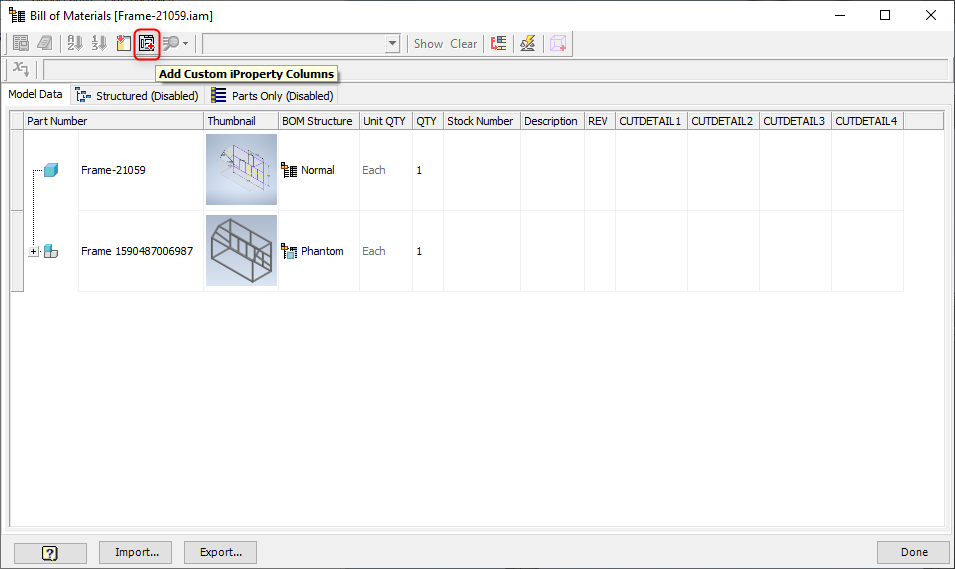Click the Update Mass Properties icon
Screen dimensions: 955x569
tap(527, 43)
